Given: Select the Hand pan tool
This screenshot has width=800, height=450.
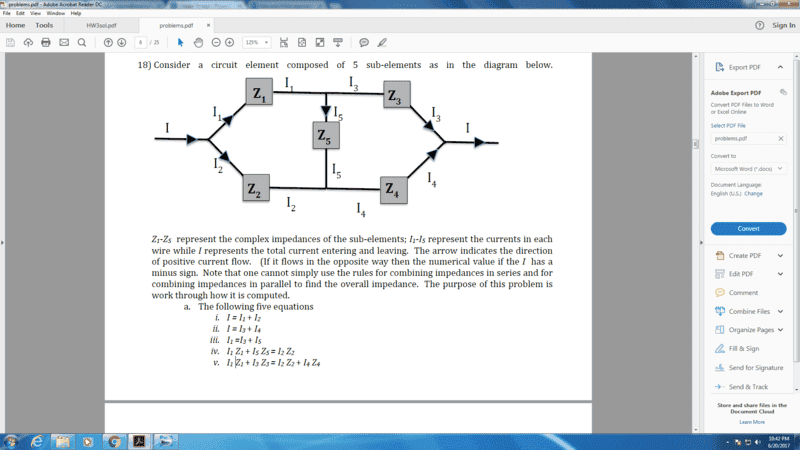Looking at the screenshot, I should (x=198, y=42).
